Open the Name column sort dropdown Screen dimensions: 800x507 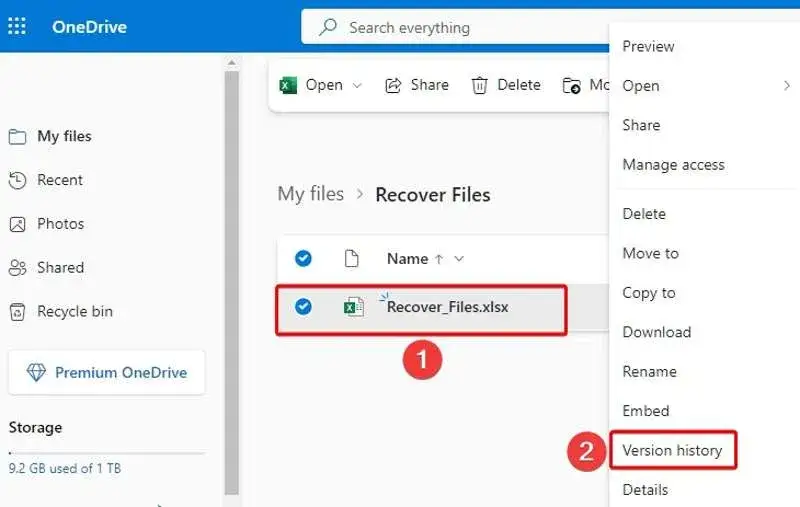point(459,259)
